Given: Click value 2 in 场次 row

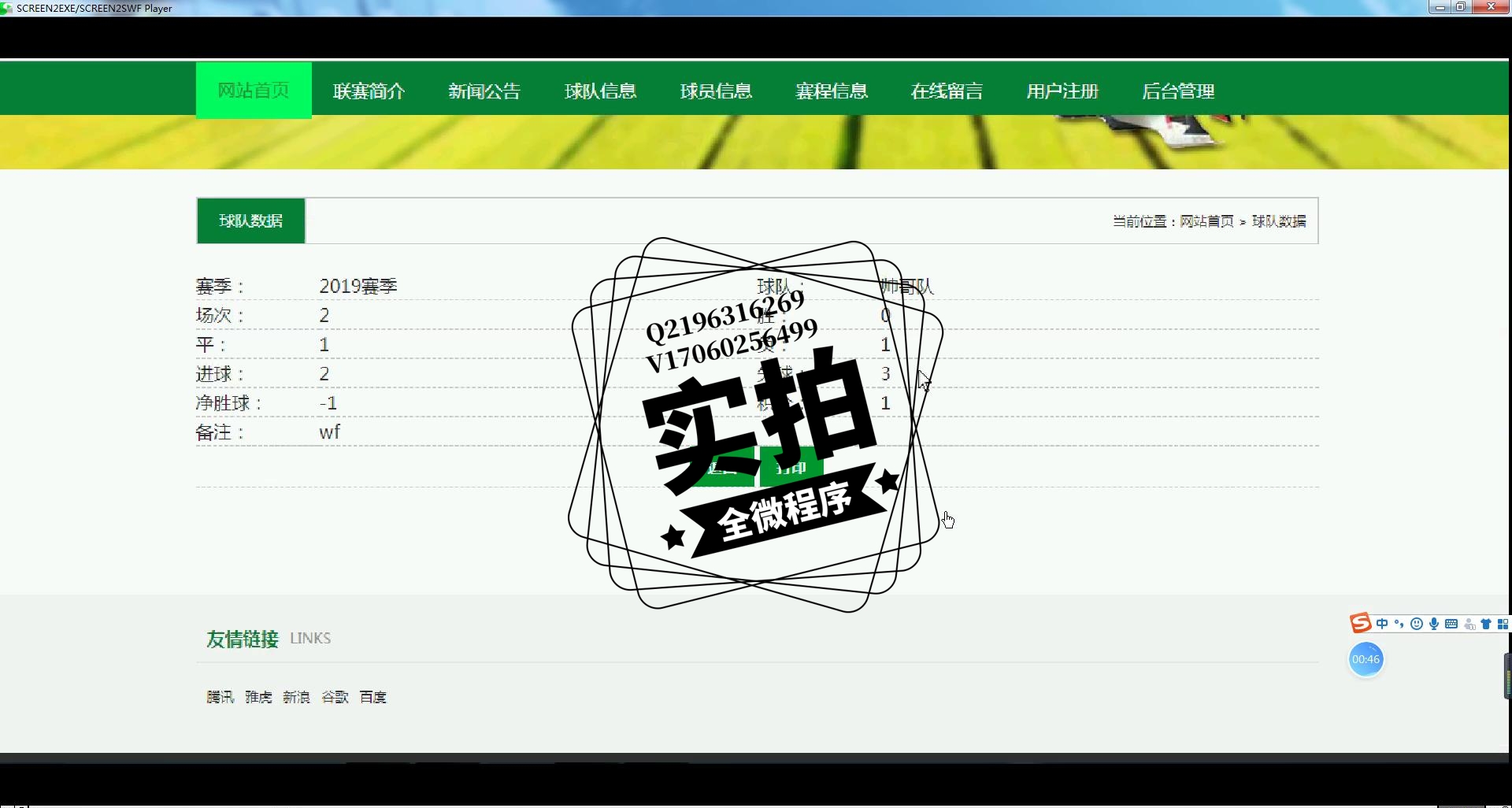Looking at the screenshot, I should coord(324,316).
